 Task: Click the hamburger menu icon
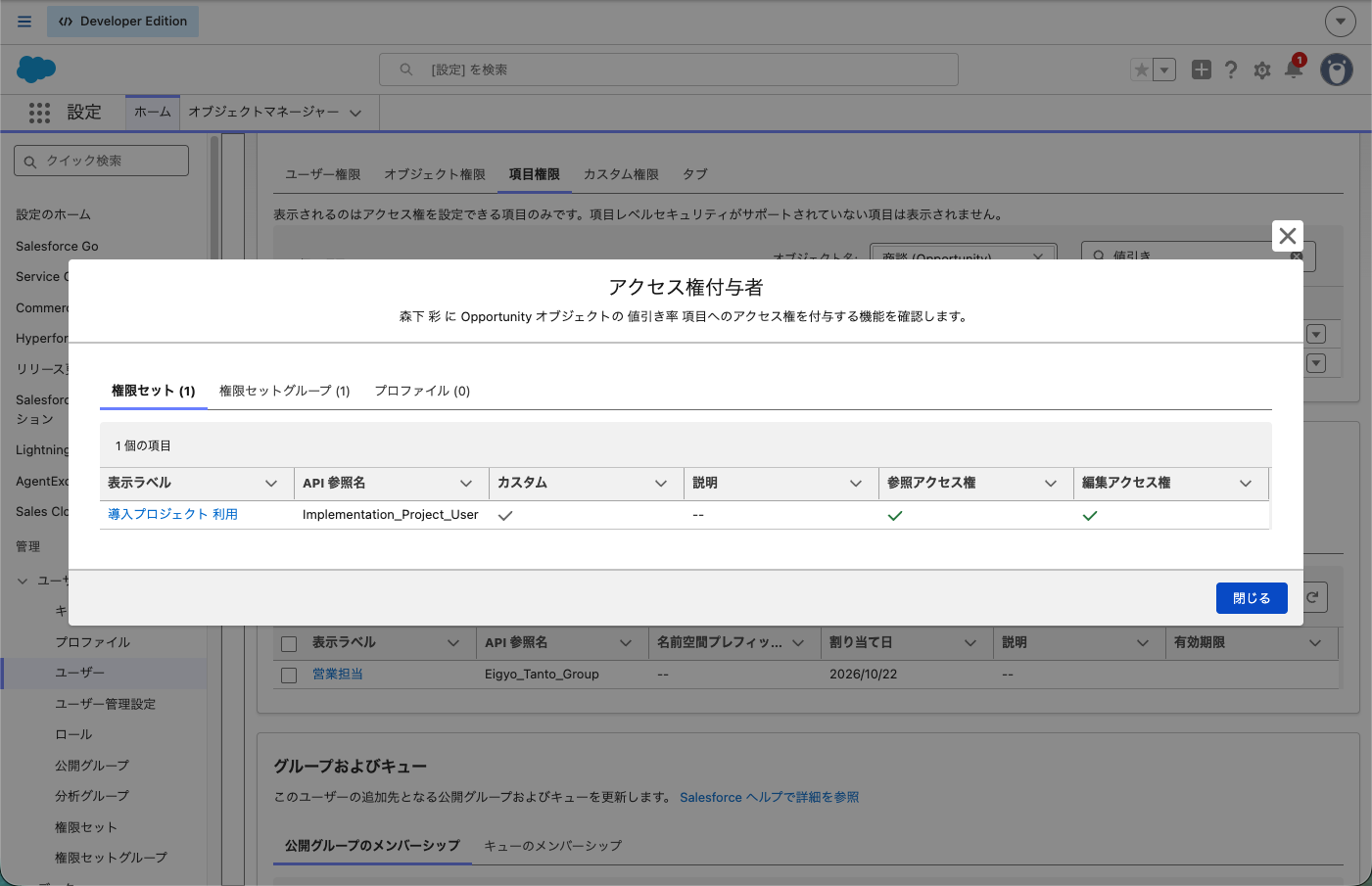click(24, 21)
